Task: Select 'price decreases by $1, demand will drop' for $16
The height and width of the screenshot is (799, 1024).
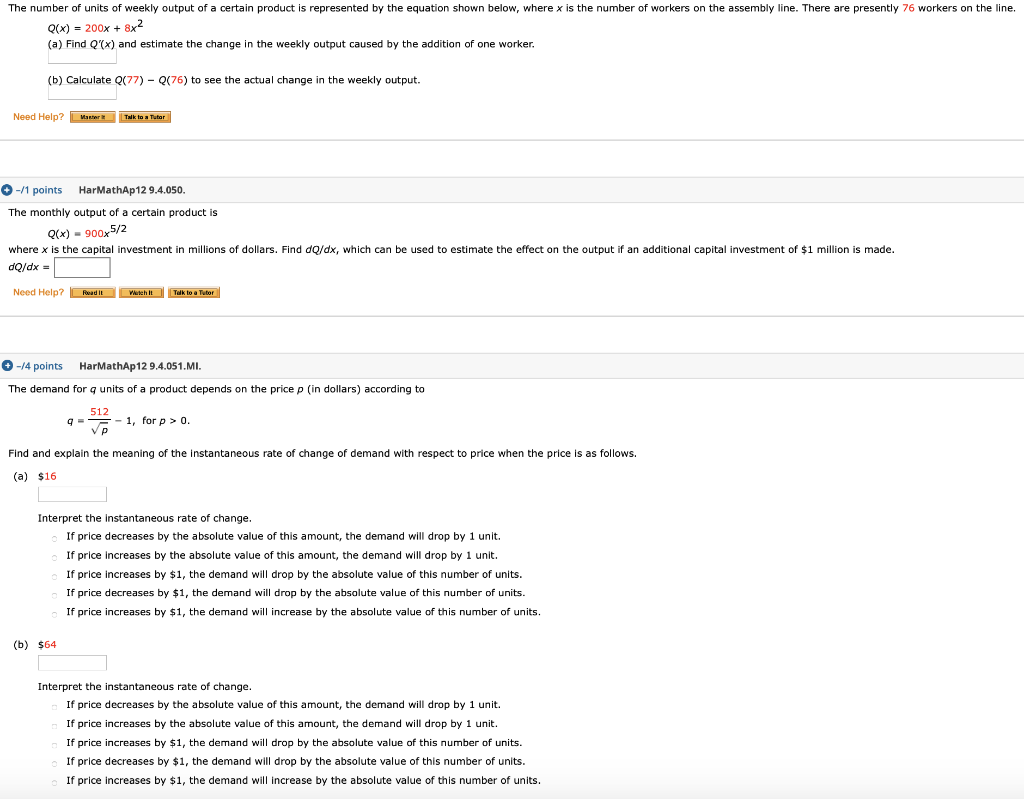Action: pos(55,593)
